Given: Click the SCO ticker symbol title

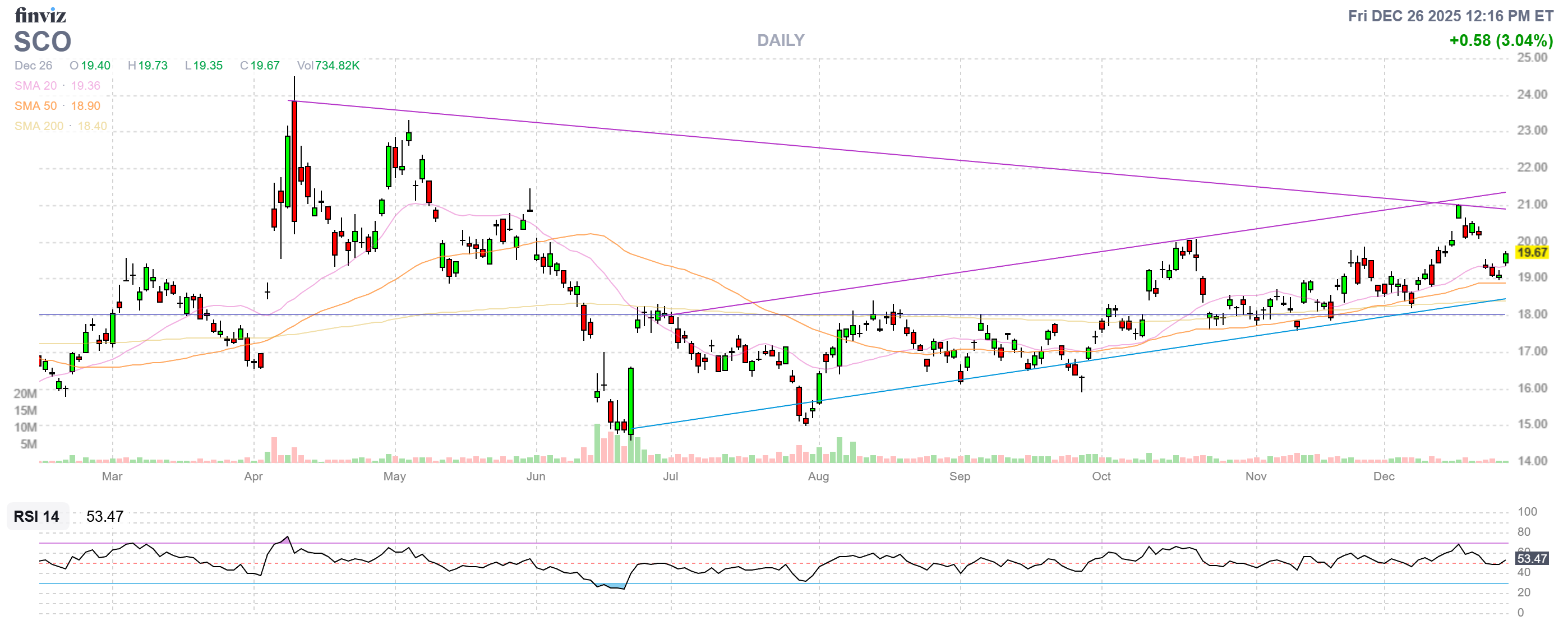Looking at the screenshot, I should 43,42.
